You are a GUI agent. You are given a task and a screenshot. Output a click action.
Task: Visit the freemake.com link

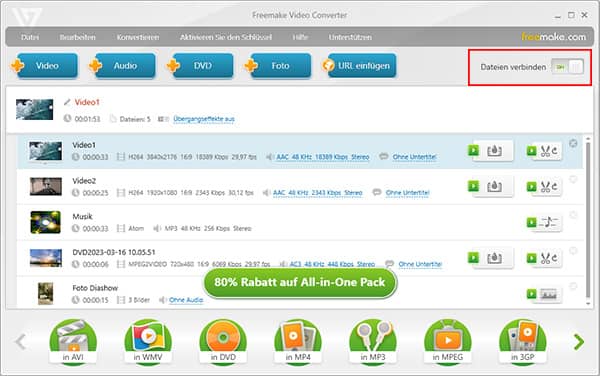pos(553,37)
